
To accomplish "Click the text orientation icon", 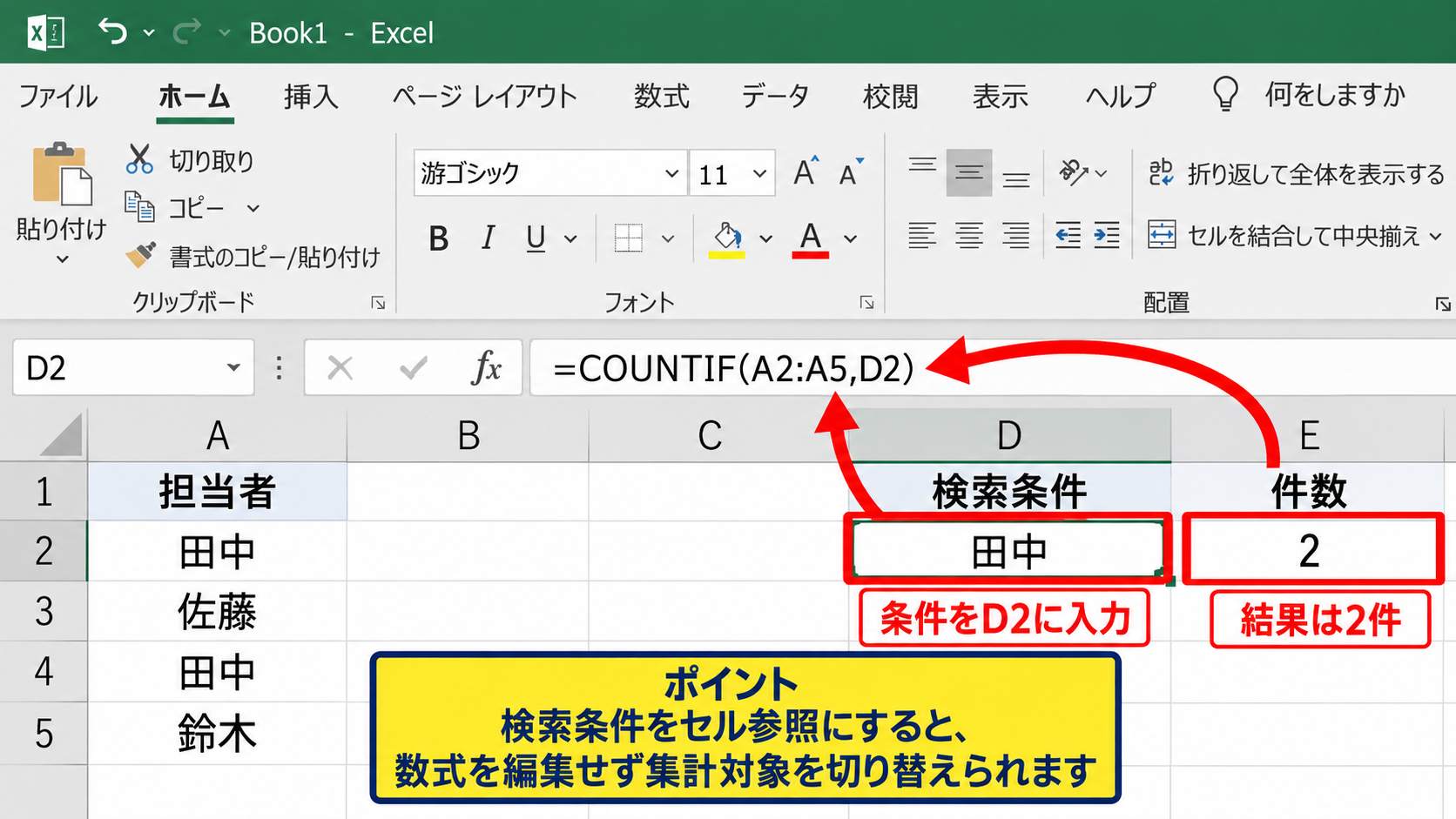I will click(x=1073, y=172).
